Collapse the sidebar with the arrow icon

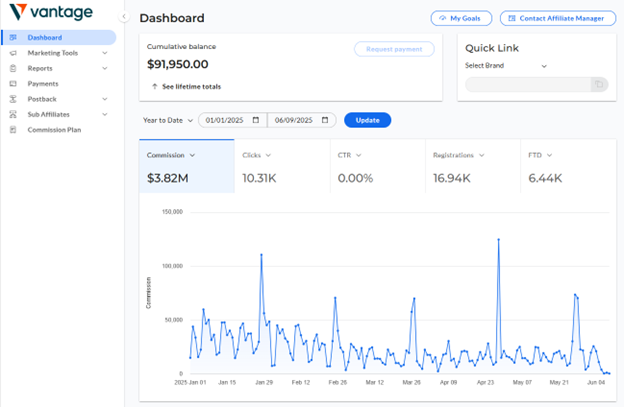point(124,17)
